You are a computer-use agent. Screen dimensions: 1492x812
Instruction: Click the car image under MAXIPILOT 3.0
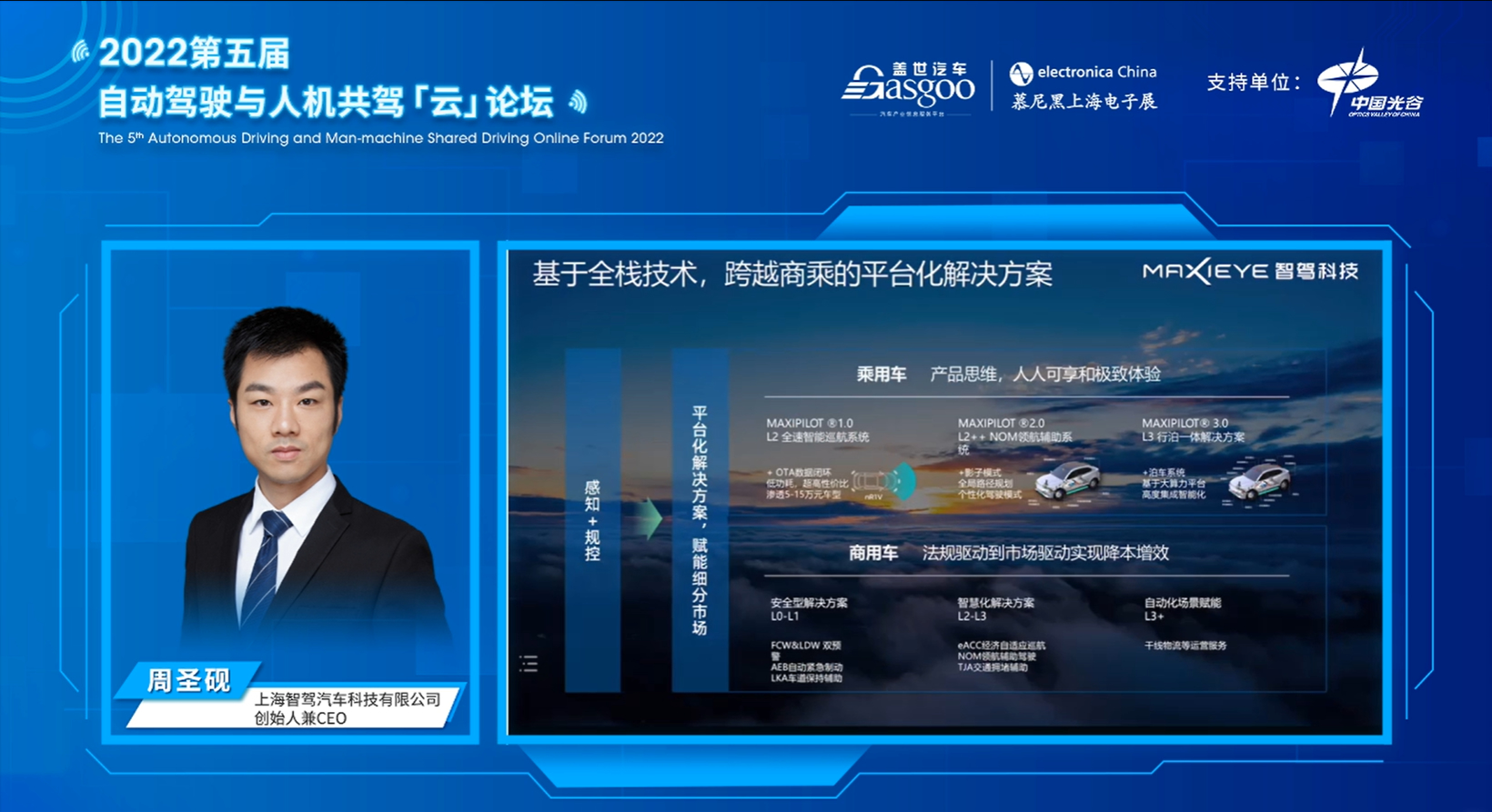[x=1258, y=480]
